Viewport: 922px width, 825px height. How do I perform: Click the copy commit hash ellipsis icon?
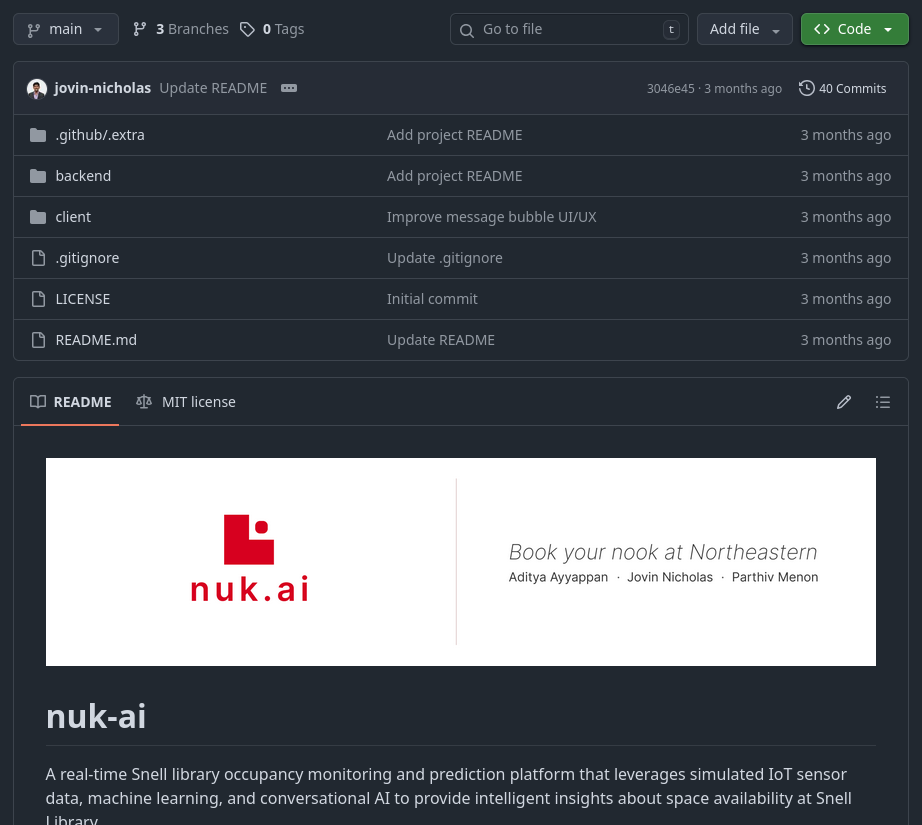point(289,88)
